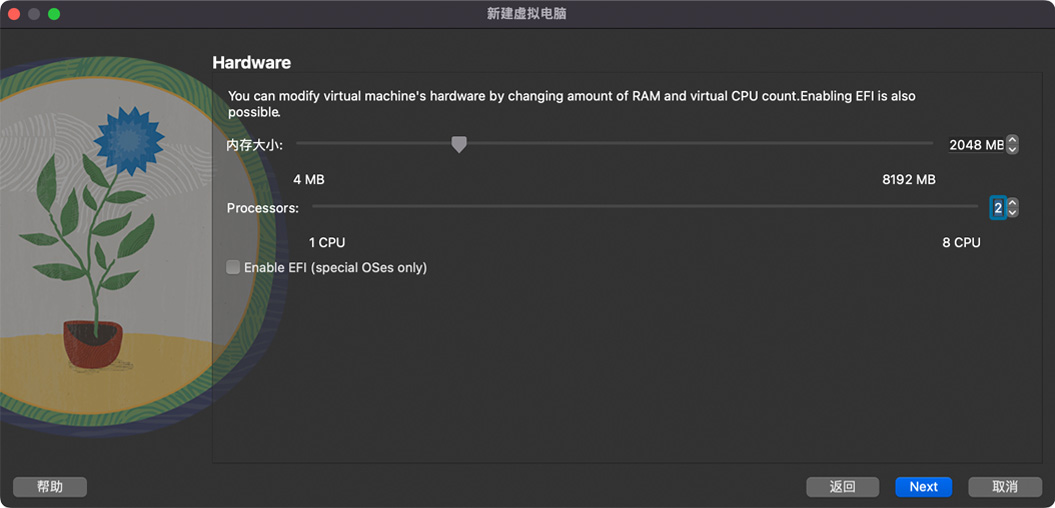Open help via the 帮助 button
This screenshot has width=1055, height=508.
point(50,487)
